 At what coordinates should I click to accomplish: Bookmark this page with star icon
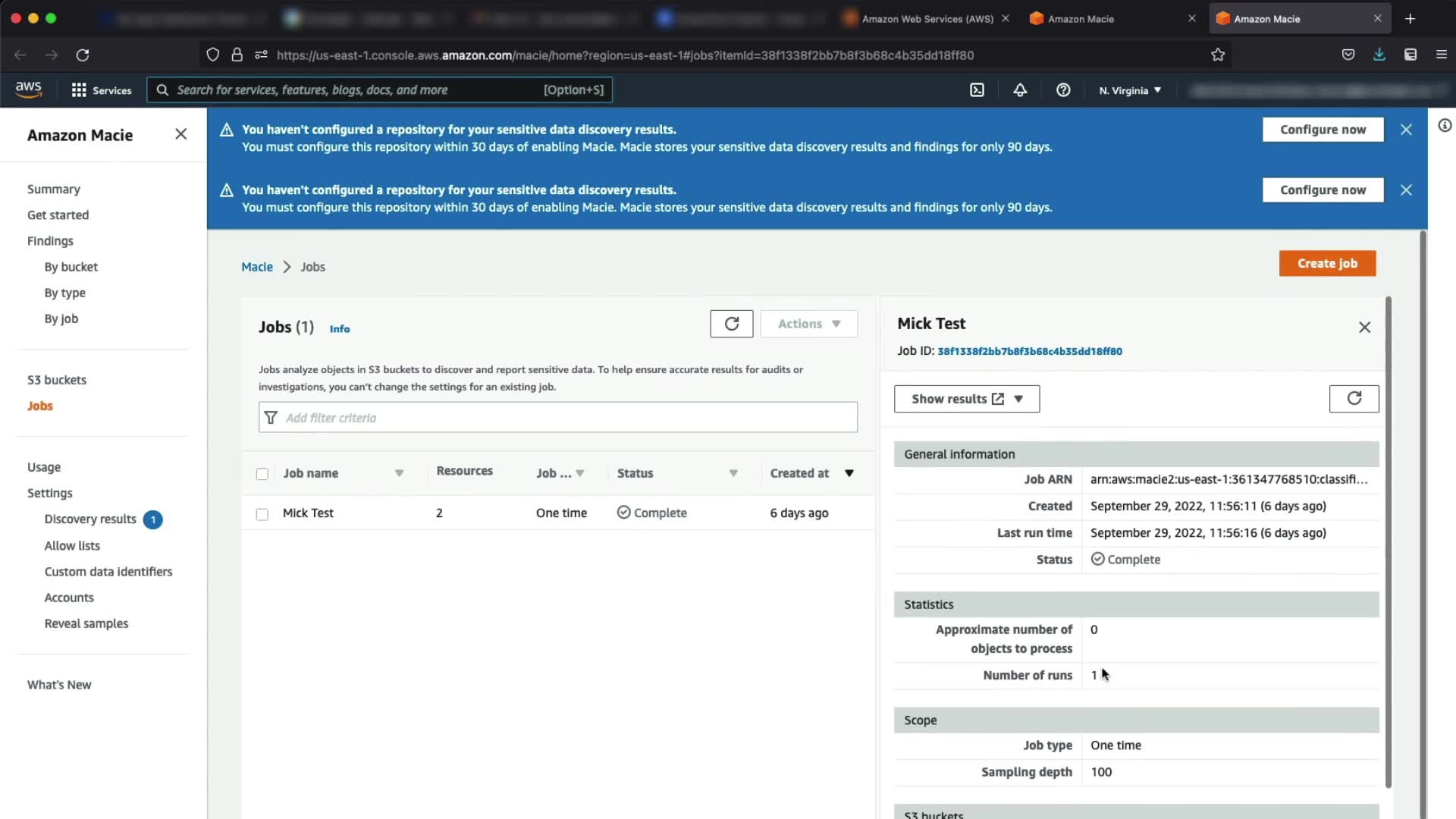tap(1218, 55)
